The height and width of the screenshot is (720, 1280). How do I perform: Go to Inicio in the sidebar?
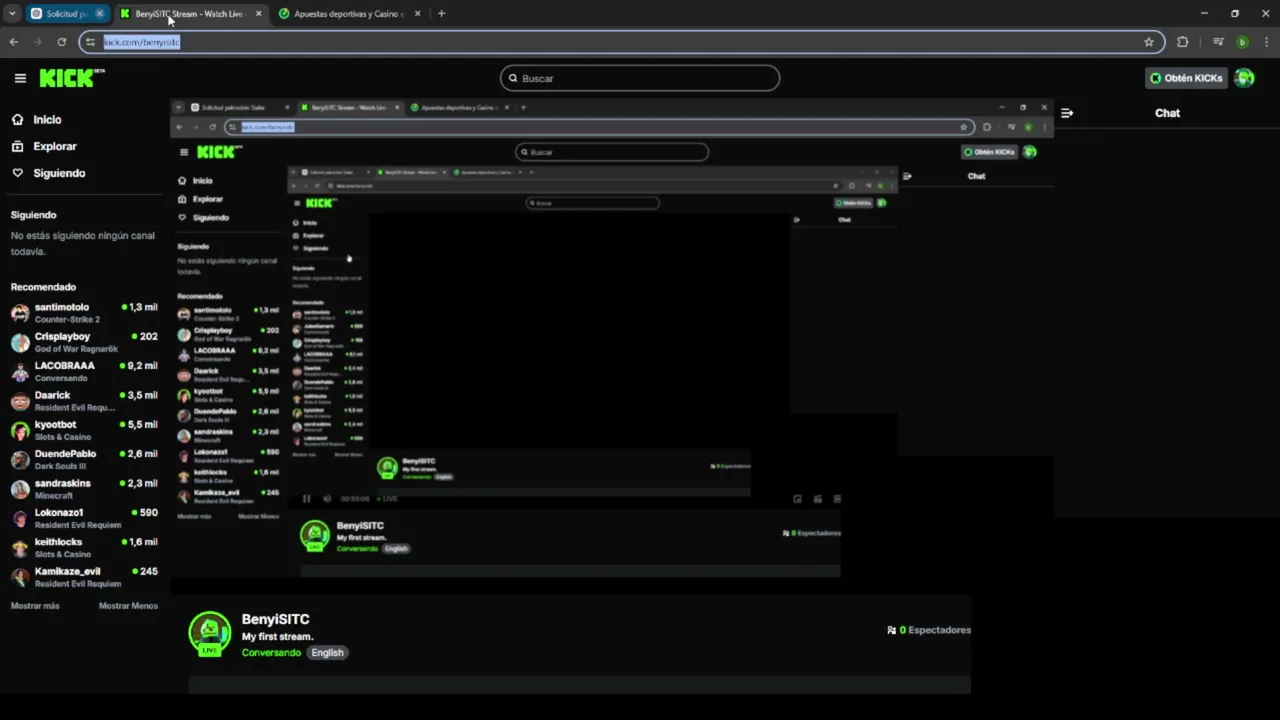coord(47,119)
